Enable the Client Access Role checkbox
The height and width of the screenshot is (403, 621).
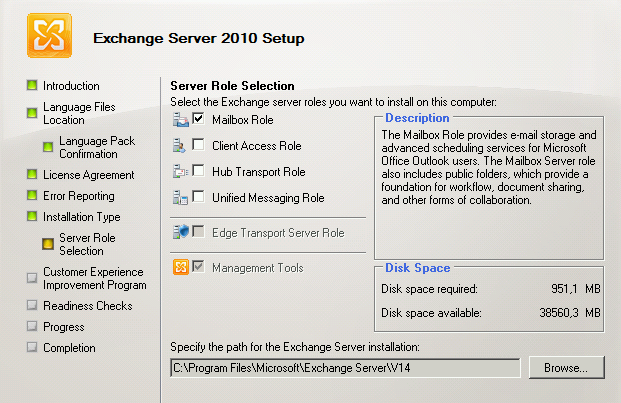coord(198,146)
